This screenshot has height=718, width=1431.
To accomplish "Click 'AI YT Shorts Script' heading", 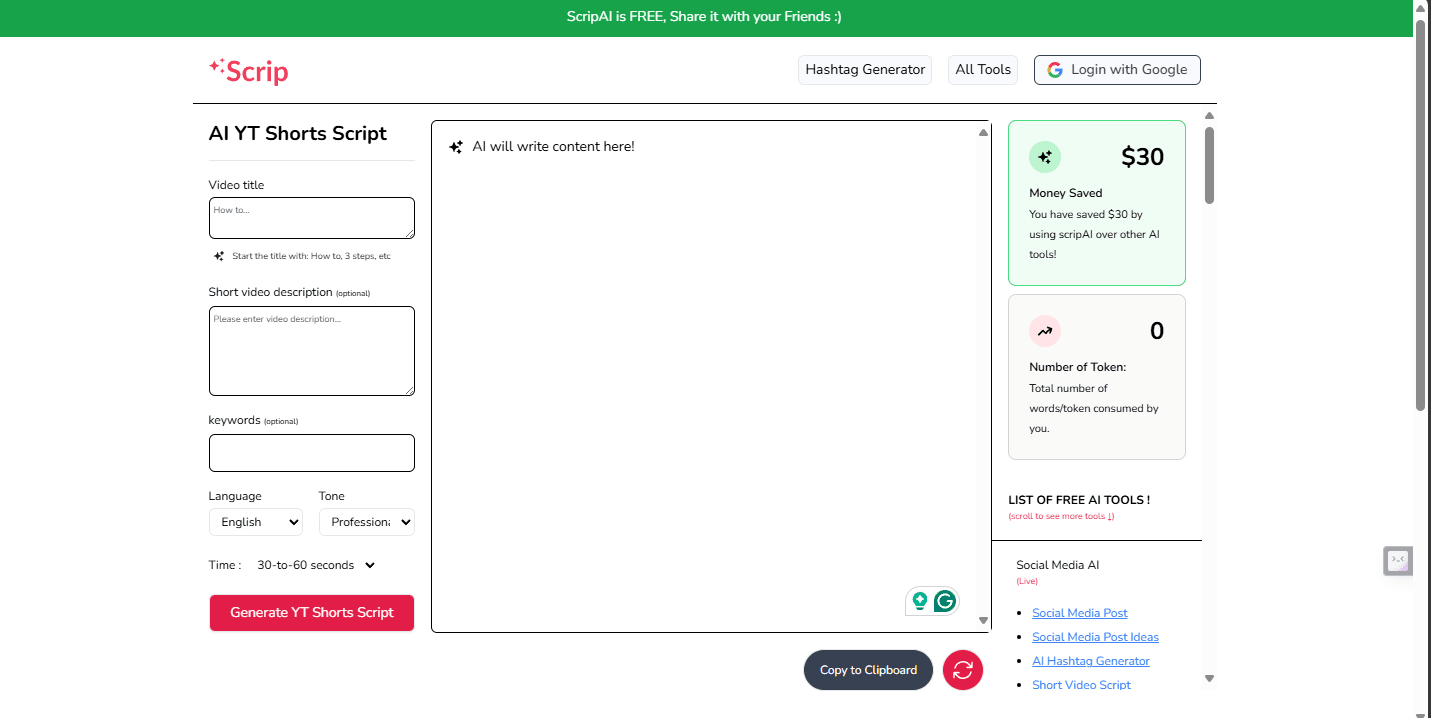I will tap(297, 134).
